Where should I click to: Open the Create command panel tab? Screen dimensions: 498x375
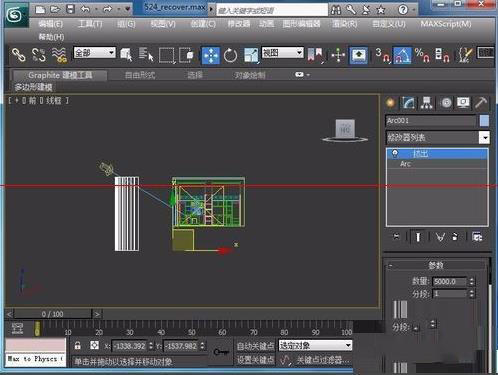point(391,103)
